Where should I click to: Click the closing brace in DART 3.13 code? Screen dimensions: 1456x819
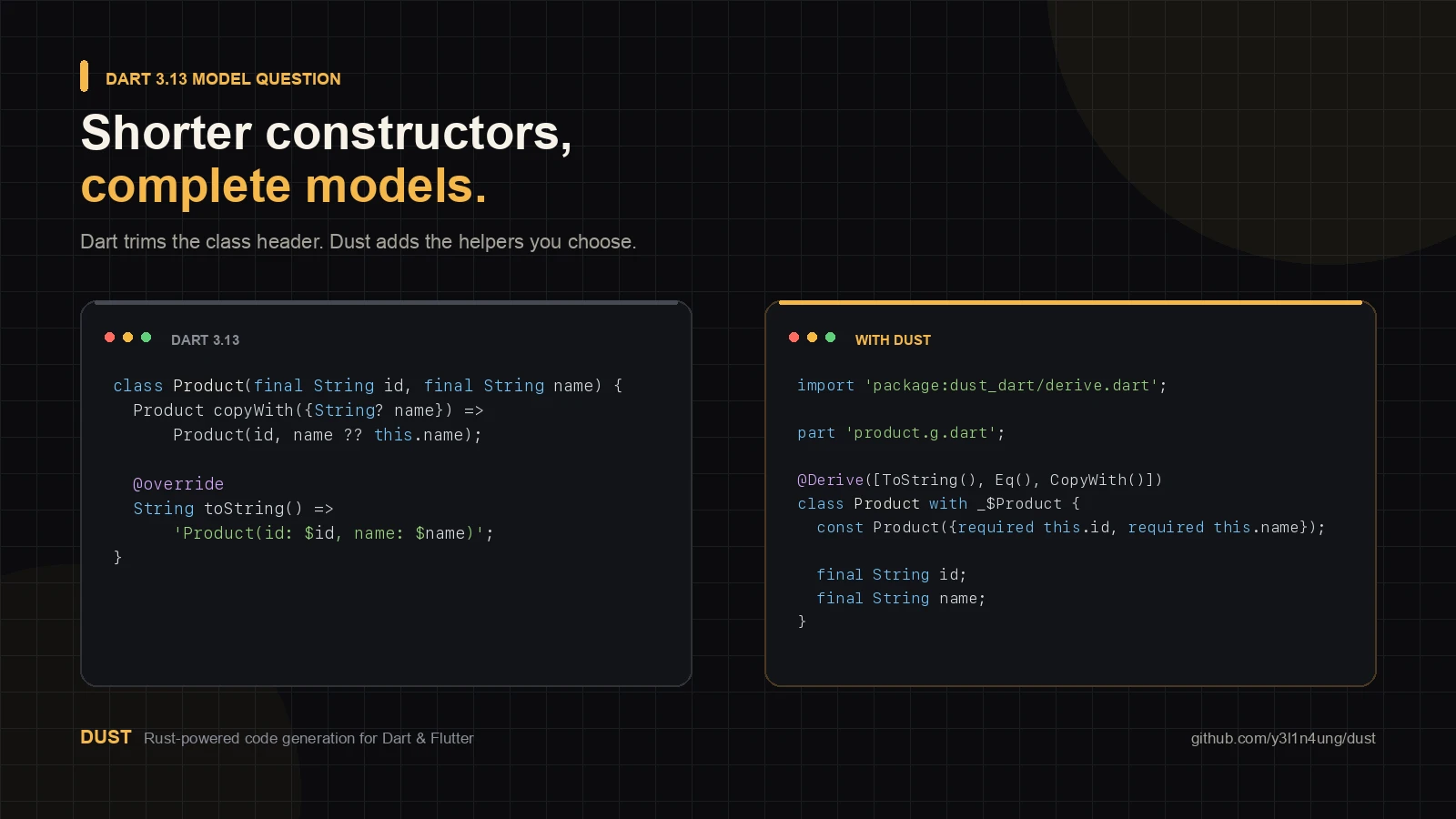click(117, 557)
